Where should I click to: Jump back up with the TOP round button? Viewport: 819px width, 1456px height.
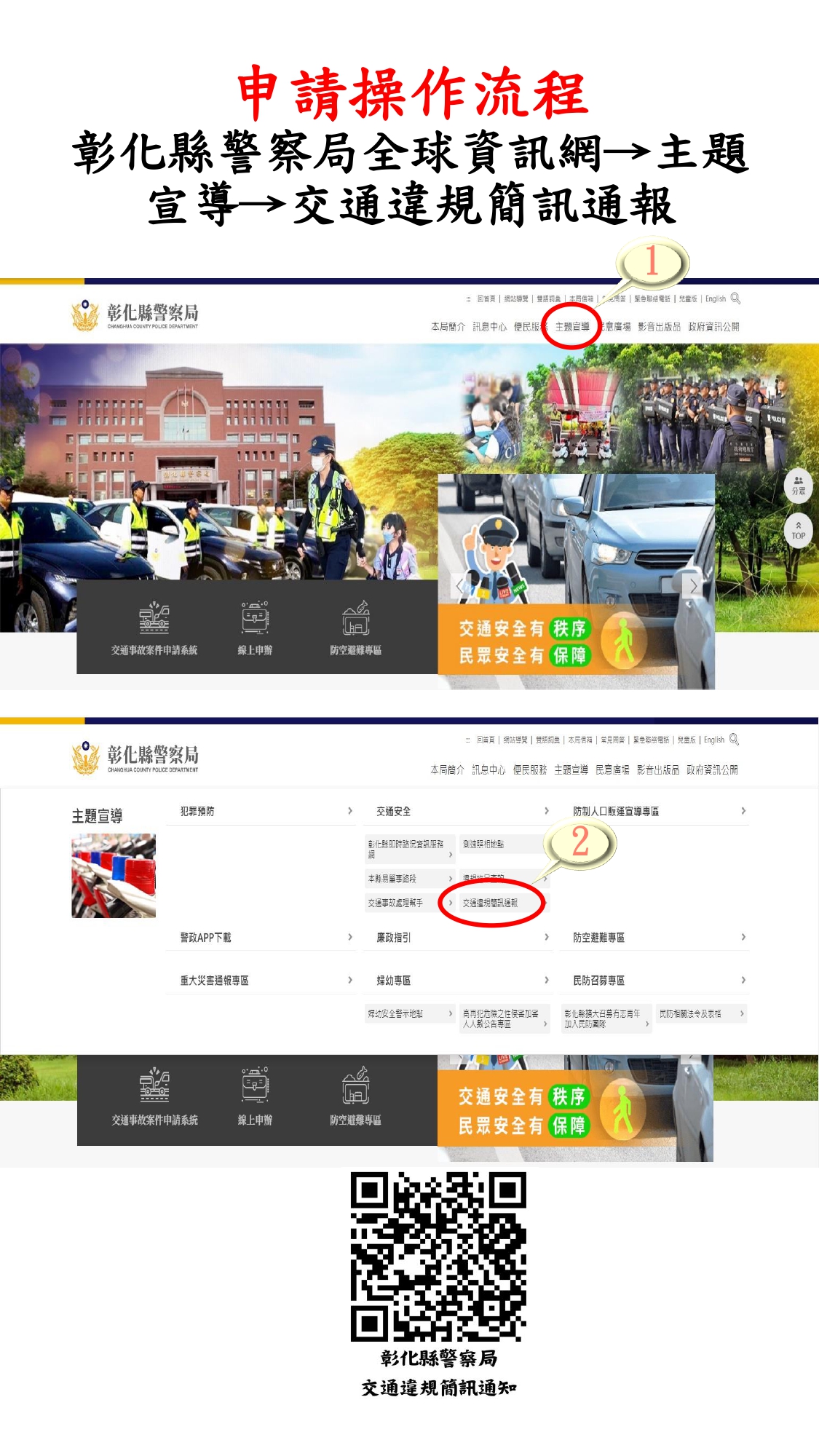point(799,529)
